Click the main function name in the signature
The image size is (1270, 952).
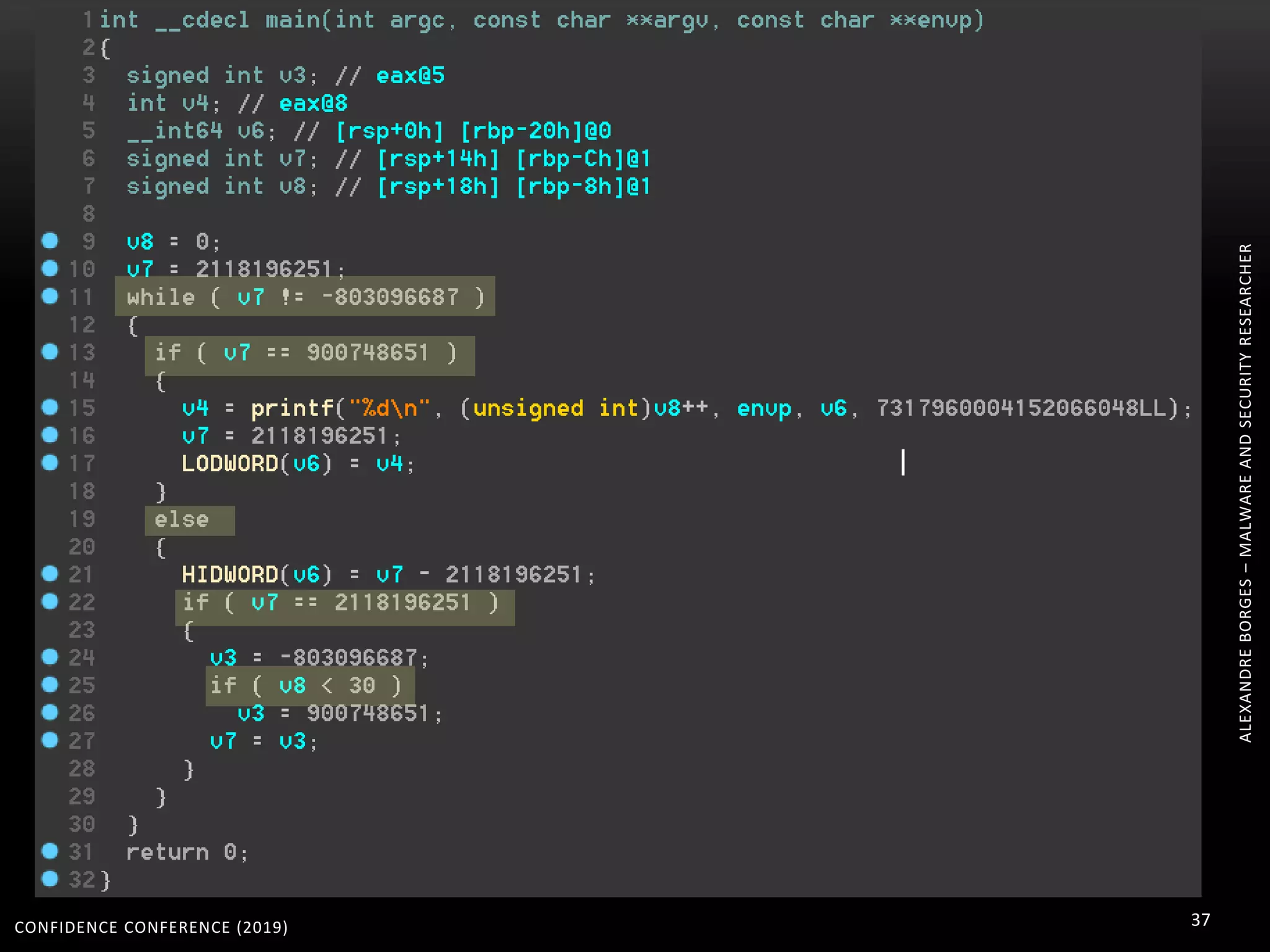tap(293, 20)
